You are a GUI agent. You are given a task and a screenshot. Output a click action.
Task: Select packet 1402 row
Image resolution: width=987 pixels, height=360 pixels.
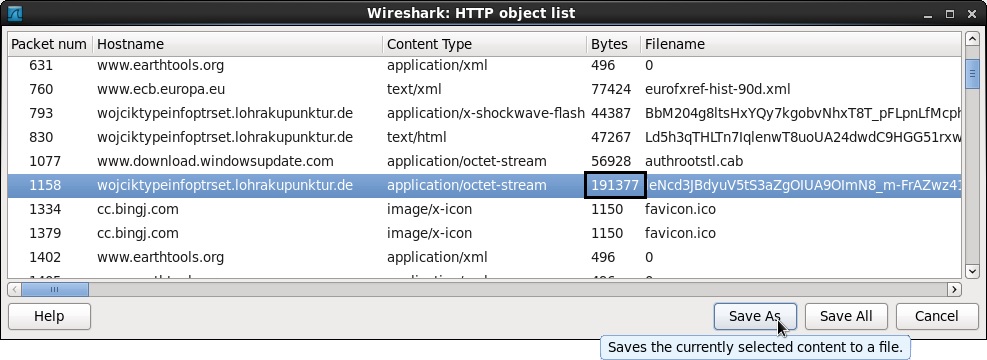[484, 257]
